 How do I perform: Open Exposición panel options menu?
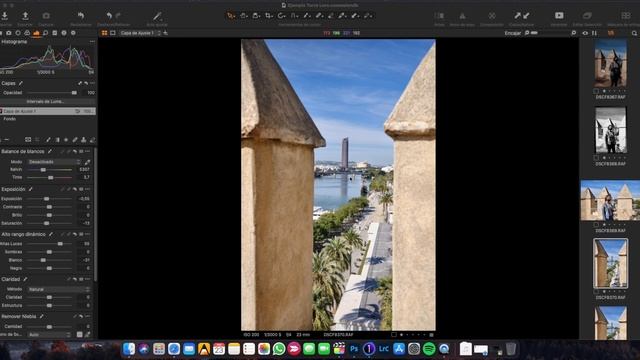(88, 189)
